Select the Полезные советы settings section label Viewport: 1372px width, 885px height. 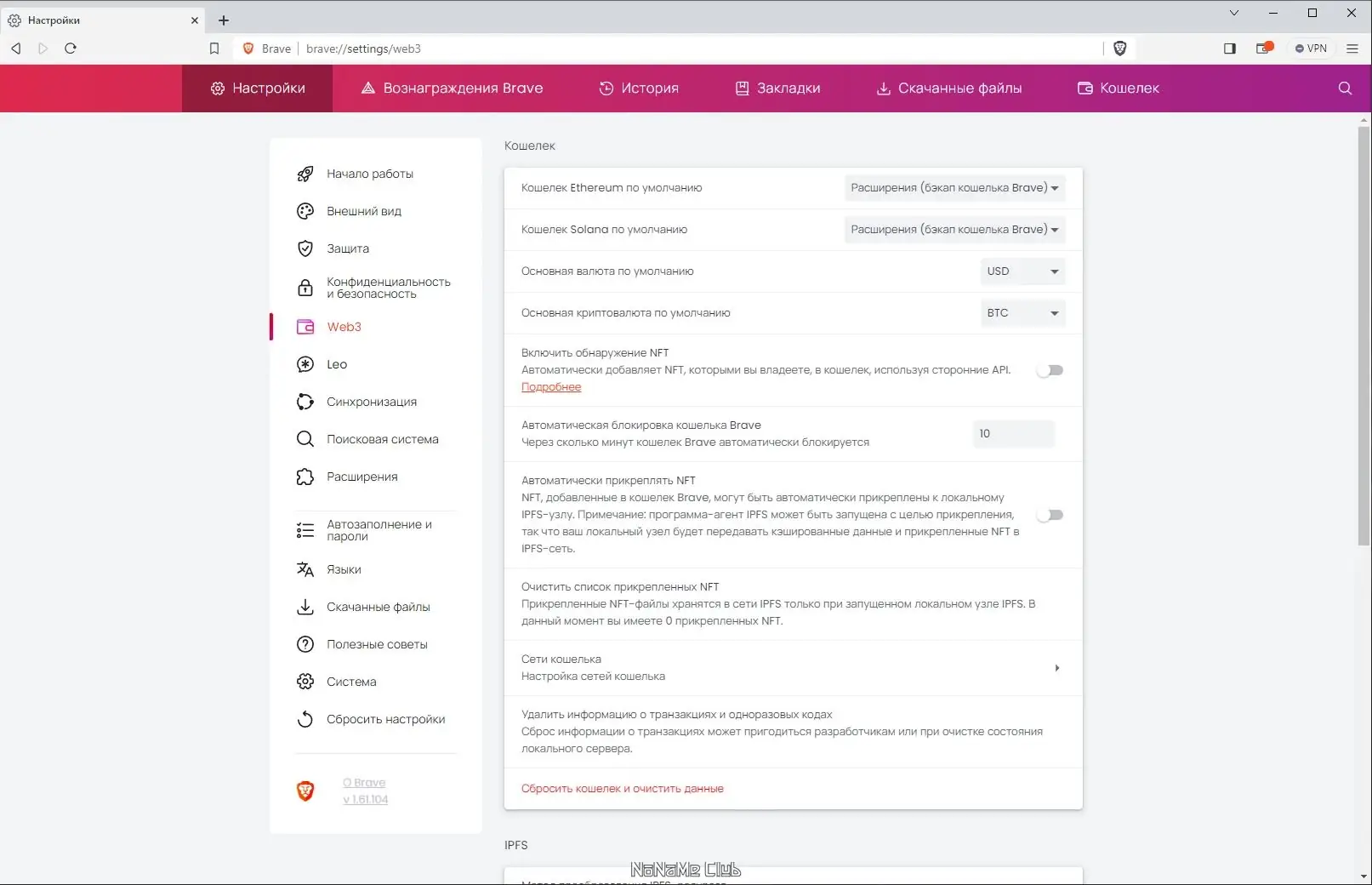(x=377, y=644)
